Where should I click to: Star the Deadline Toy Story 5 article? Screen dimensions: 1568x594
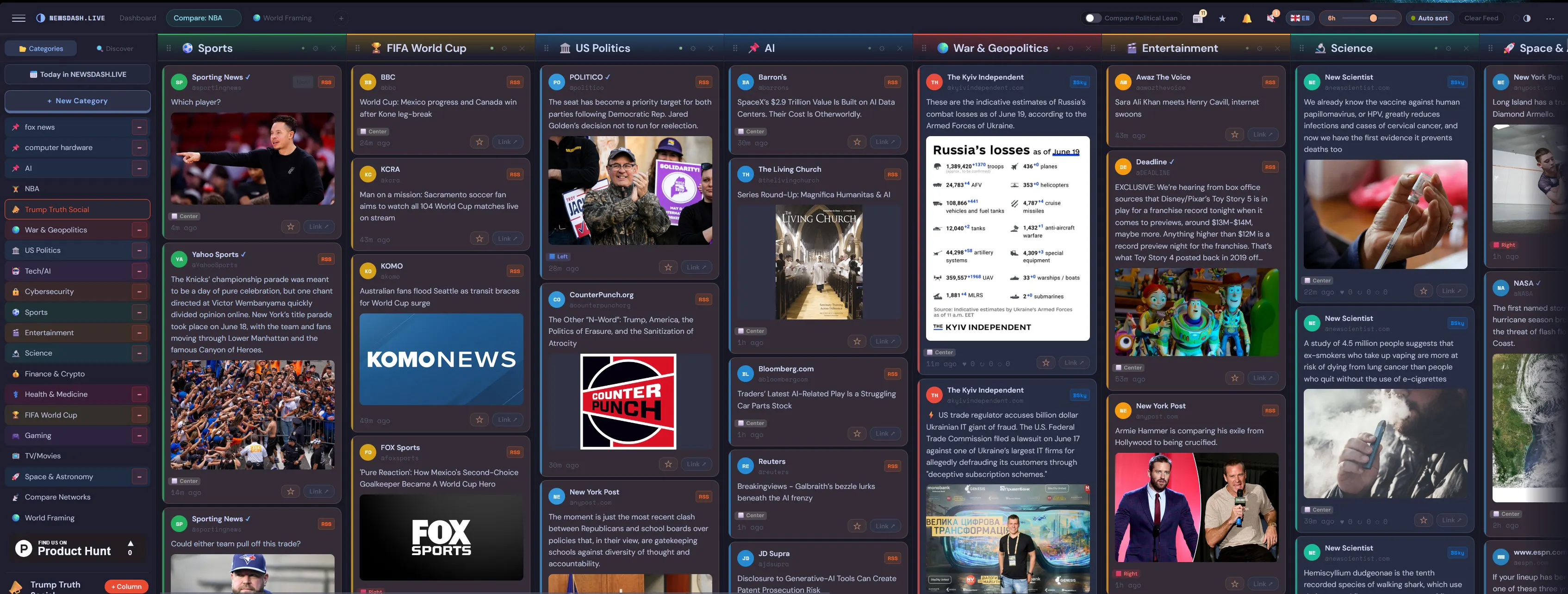[1234, 378]
